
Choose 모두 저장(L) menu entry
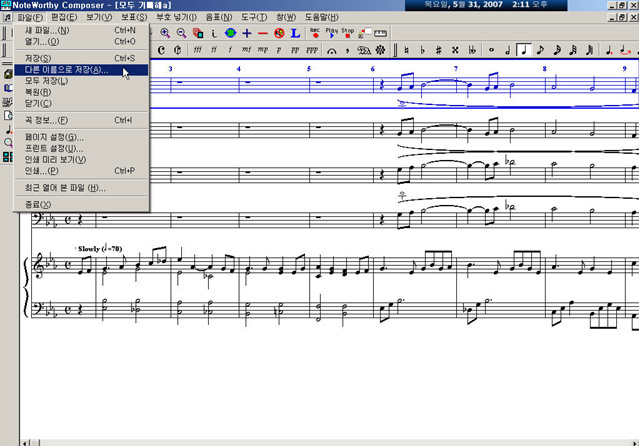tap(81, 81)
